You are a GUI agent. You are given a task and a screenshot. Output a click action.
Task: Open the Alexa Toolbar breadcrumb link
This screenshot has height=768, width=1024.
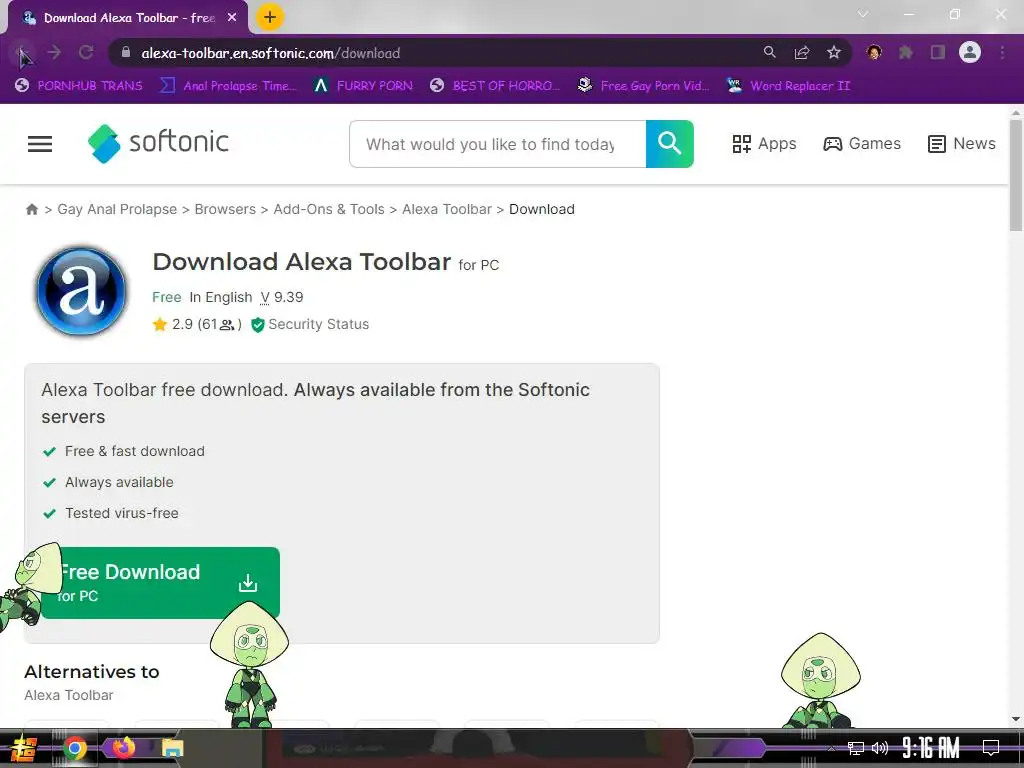[x=447, y=209]
